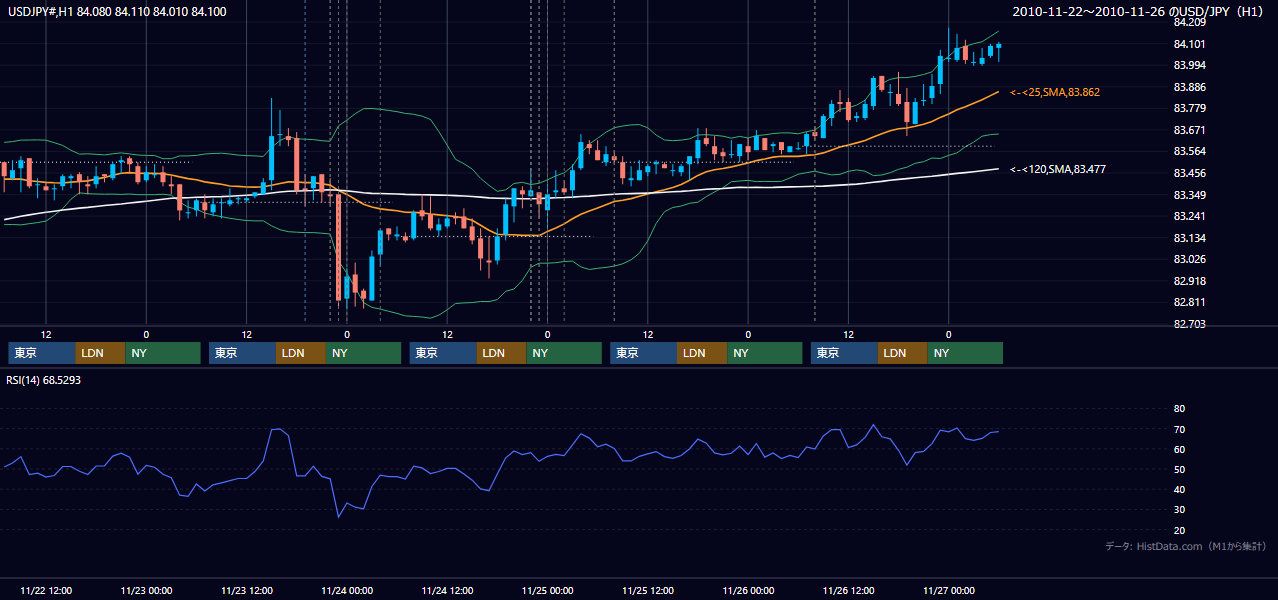Click the HistData.com data source credit

click(x=1186, y=546)
